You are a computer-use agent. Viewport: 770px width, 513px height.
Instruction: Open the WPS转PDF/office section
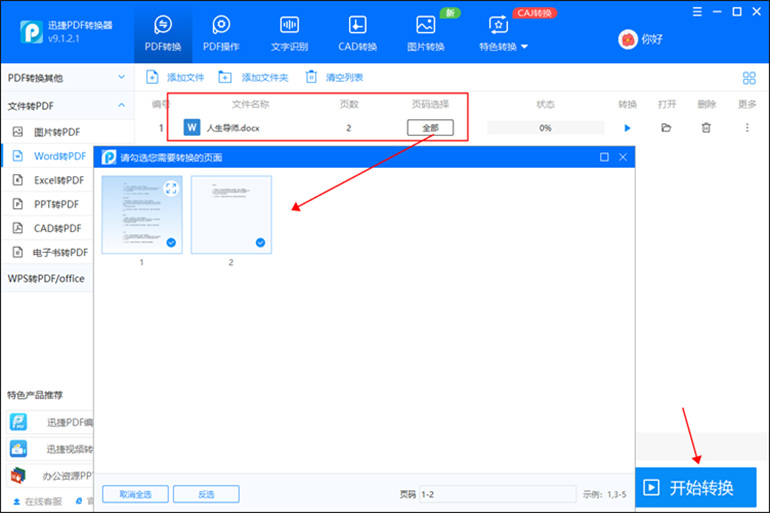(47, 278)
